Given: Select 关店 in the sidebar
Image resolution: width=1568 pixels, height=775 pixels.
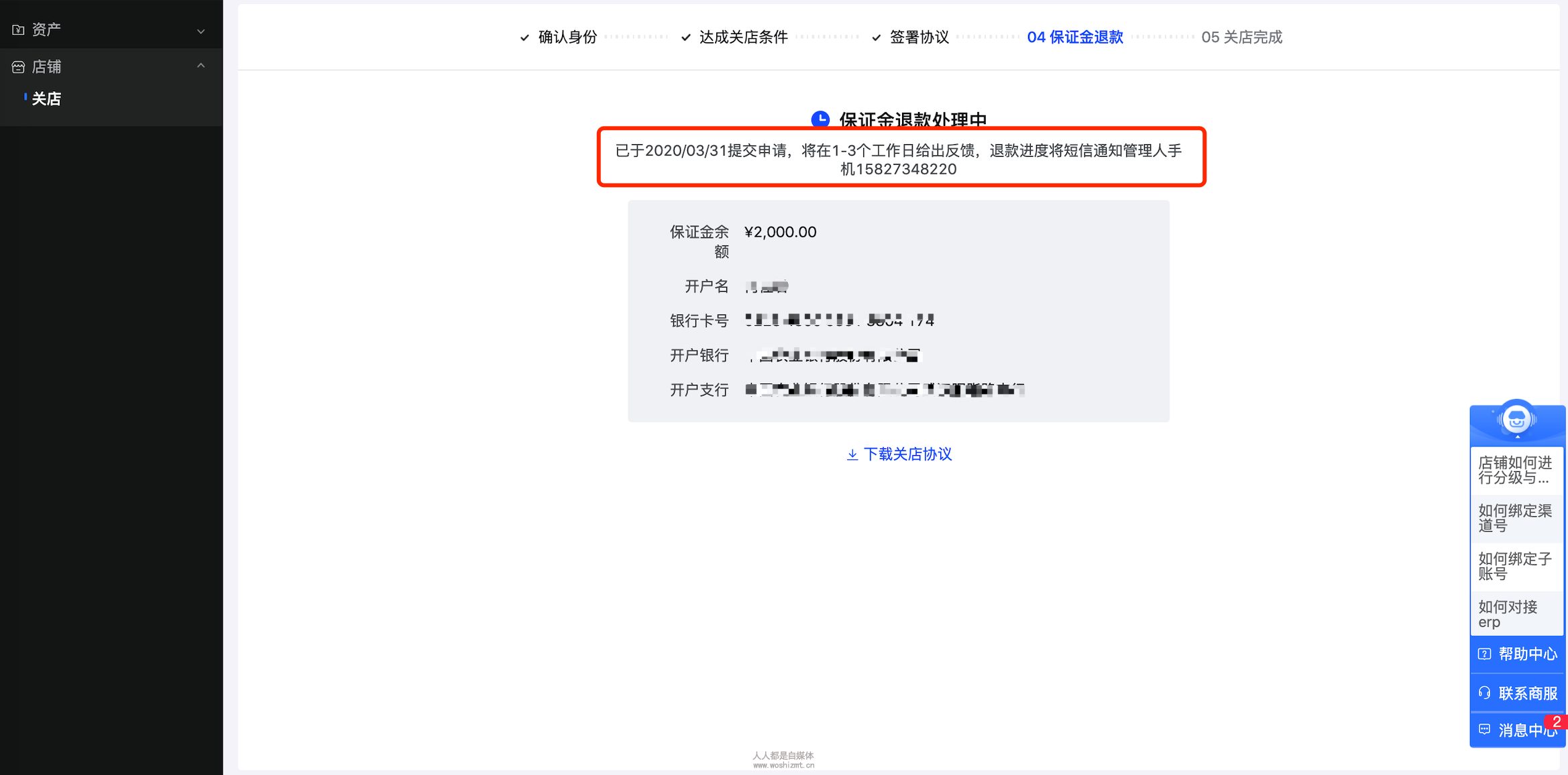Looking at the screenshot, I should [x=46, y=99].
